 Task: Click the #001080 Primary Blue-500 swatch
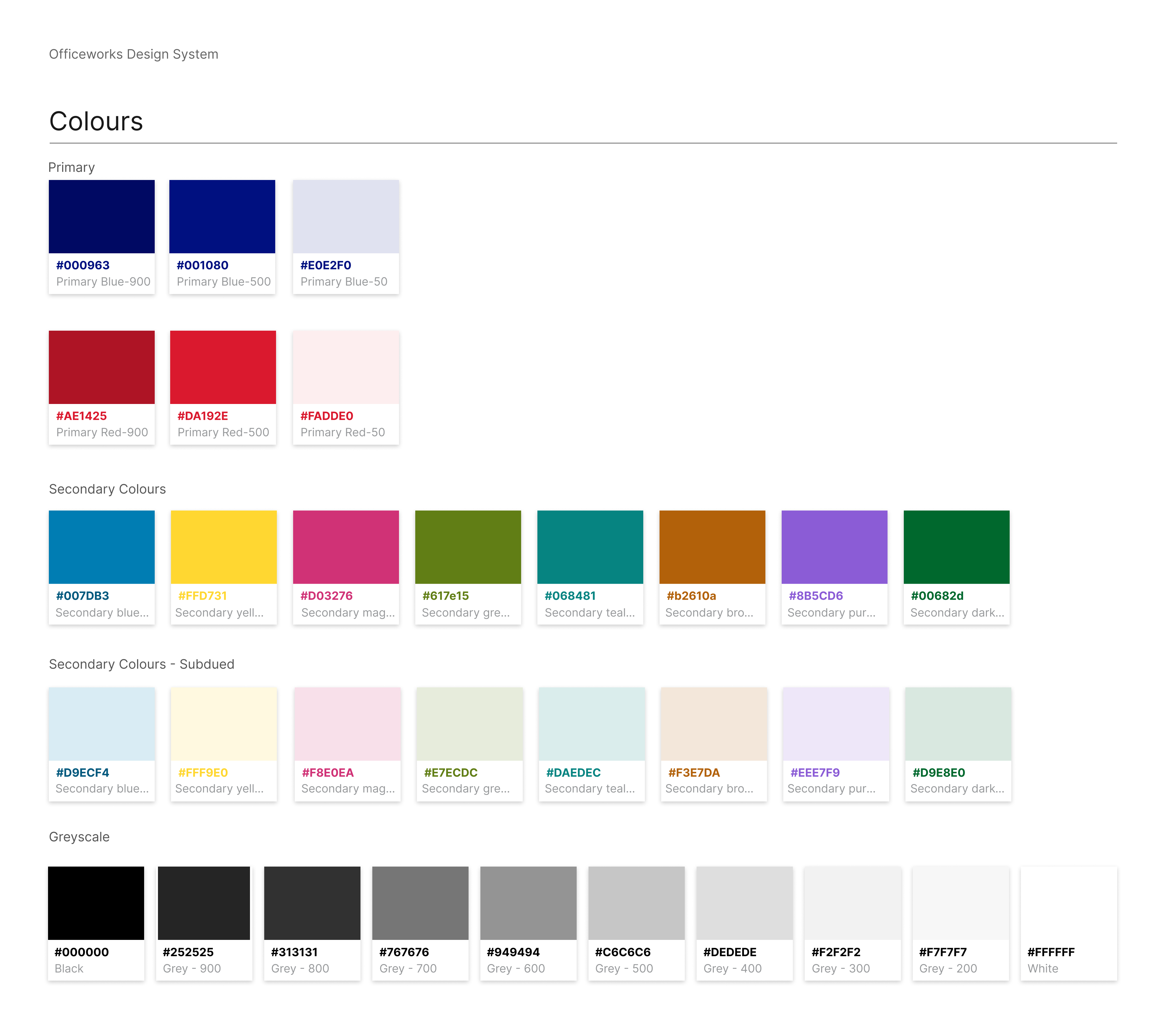[x=222, y=217]
